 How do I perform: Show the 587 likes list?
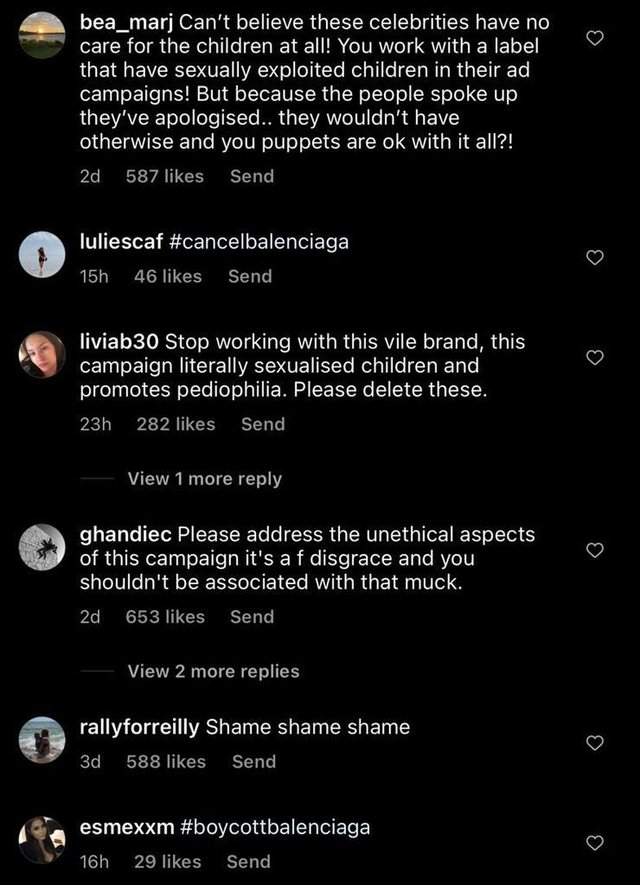tap(165, 176)
